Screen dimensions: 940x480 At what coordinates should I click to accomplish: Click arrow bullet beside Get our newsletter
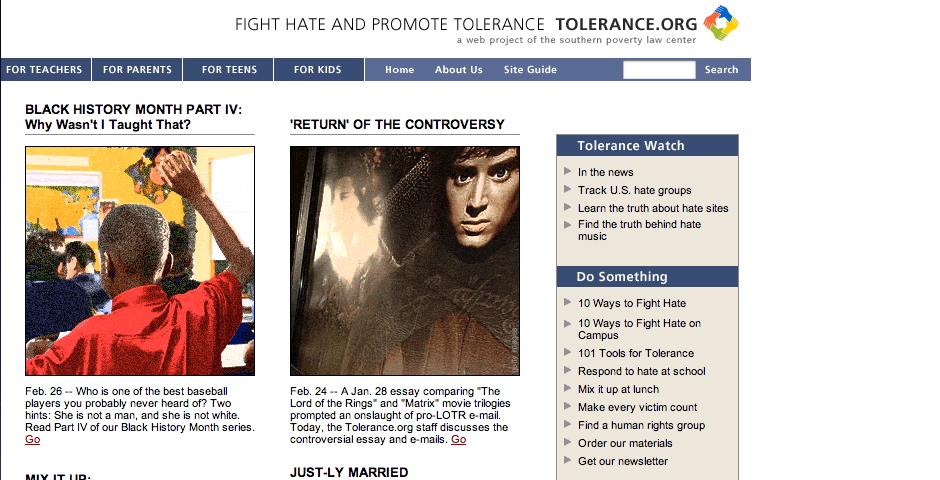point(567,460)
